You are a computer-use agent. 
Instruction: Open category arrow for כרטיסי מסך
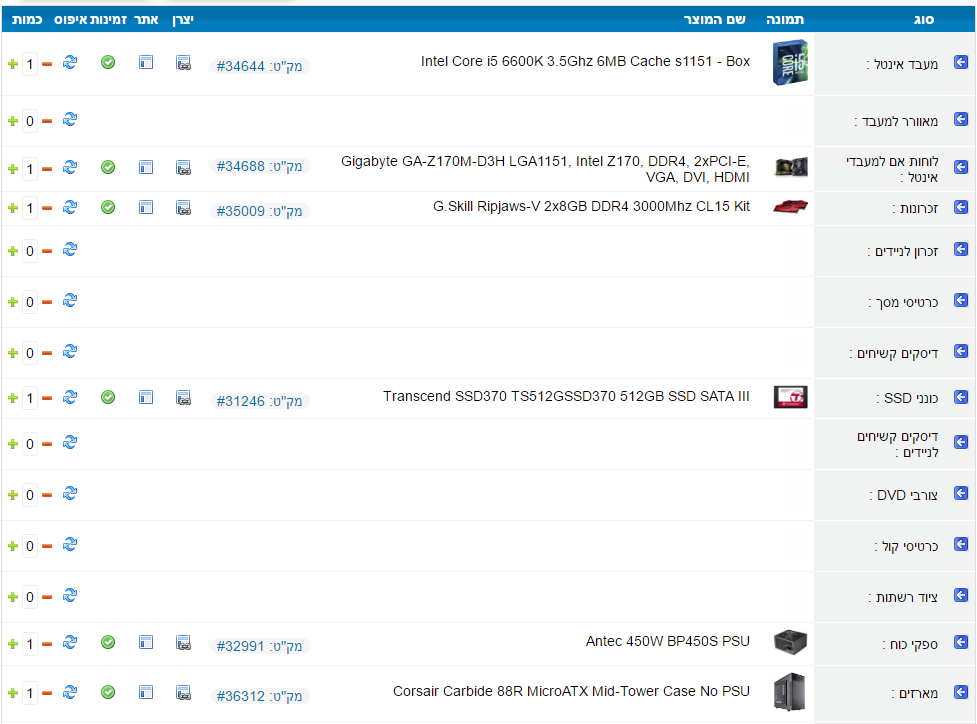tap(961, 300)
